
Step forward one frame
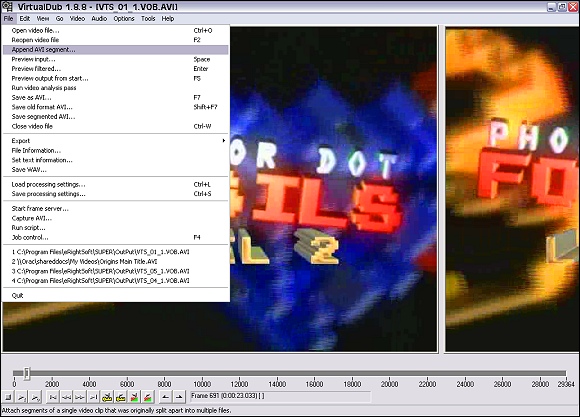tap(80, 397)
